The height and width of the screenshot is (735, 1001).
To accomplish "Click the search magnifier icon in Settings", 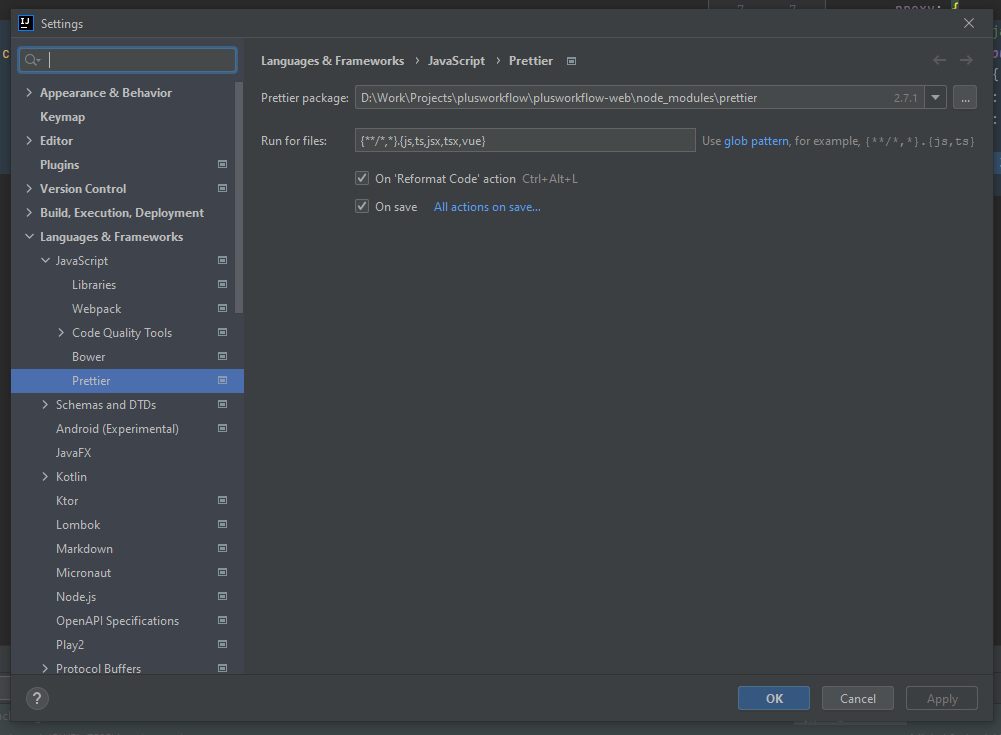I will (x=32, y=60).
